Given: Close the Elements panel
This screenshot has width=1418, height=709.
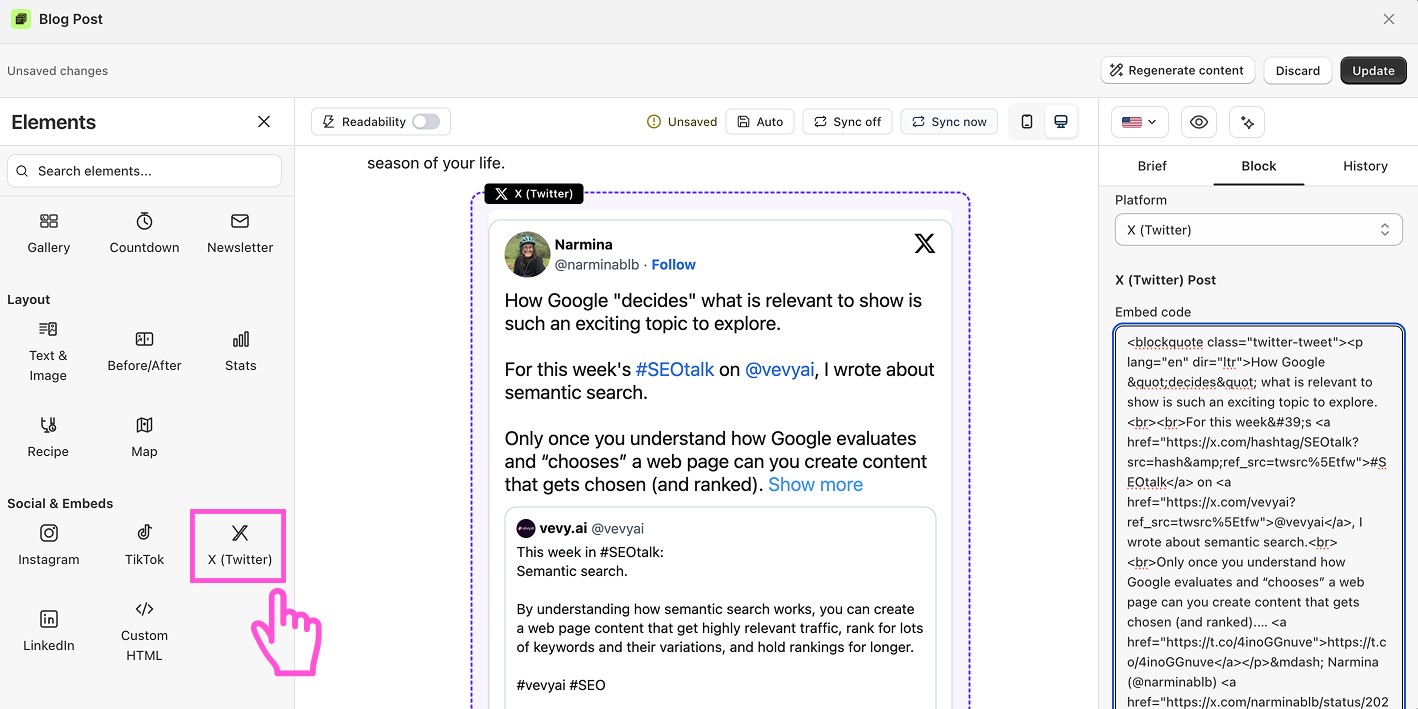Looking at the screenshot, I should (x=264, y=122).
